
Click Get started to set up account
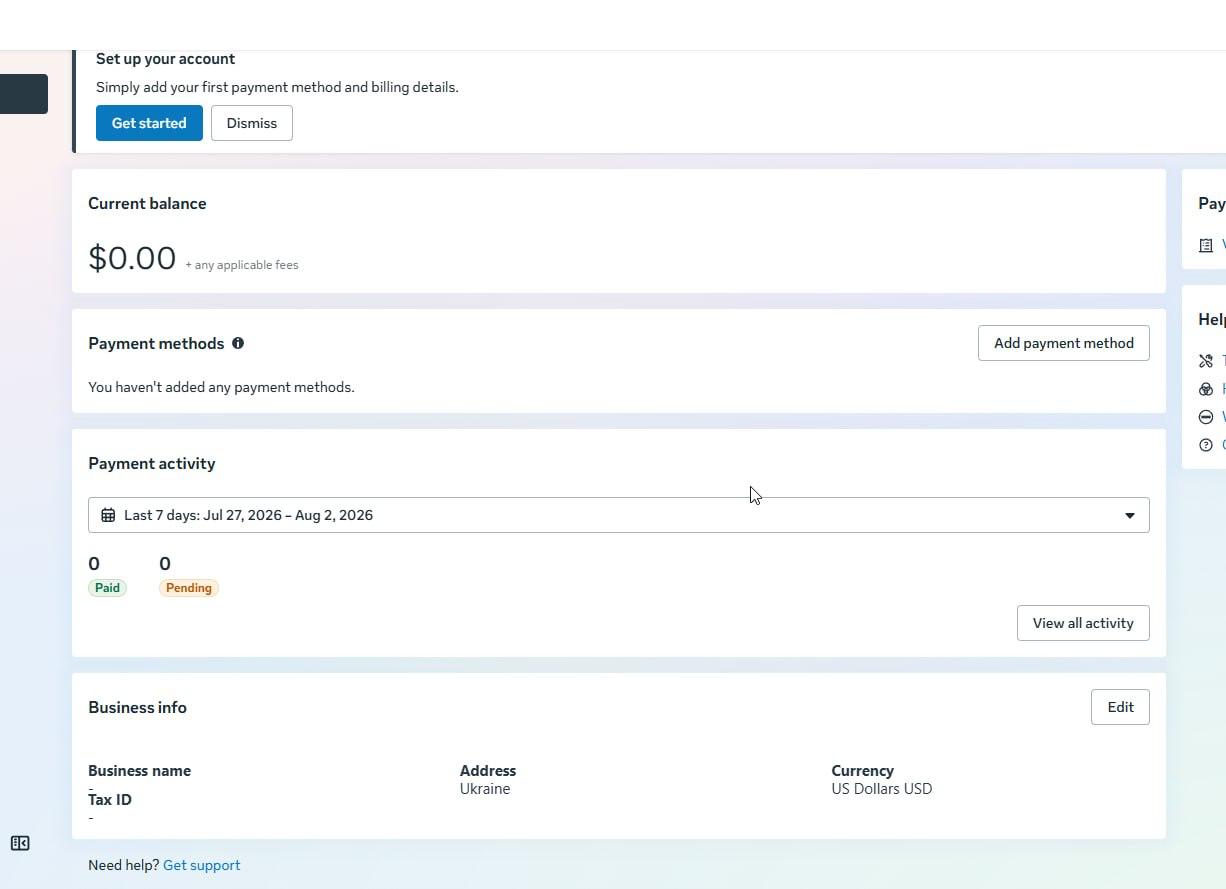149,123
